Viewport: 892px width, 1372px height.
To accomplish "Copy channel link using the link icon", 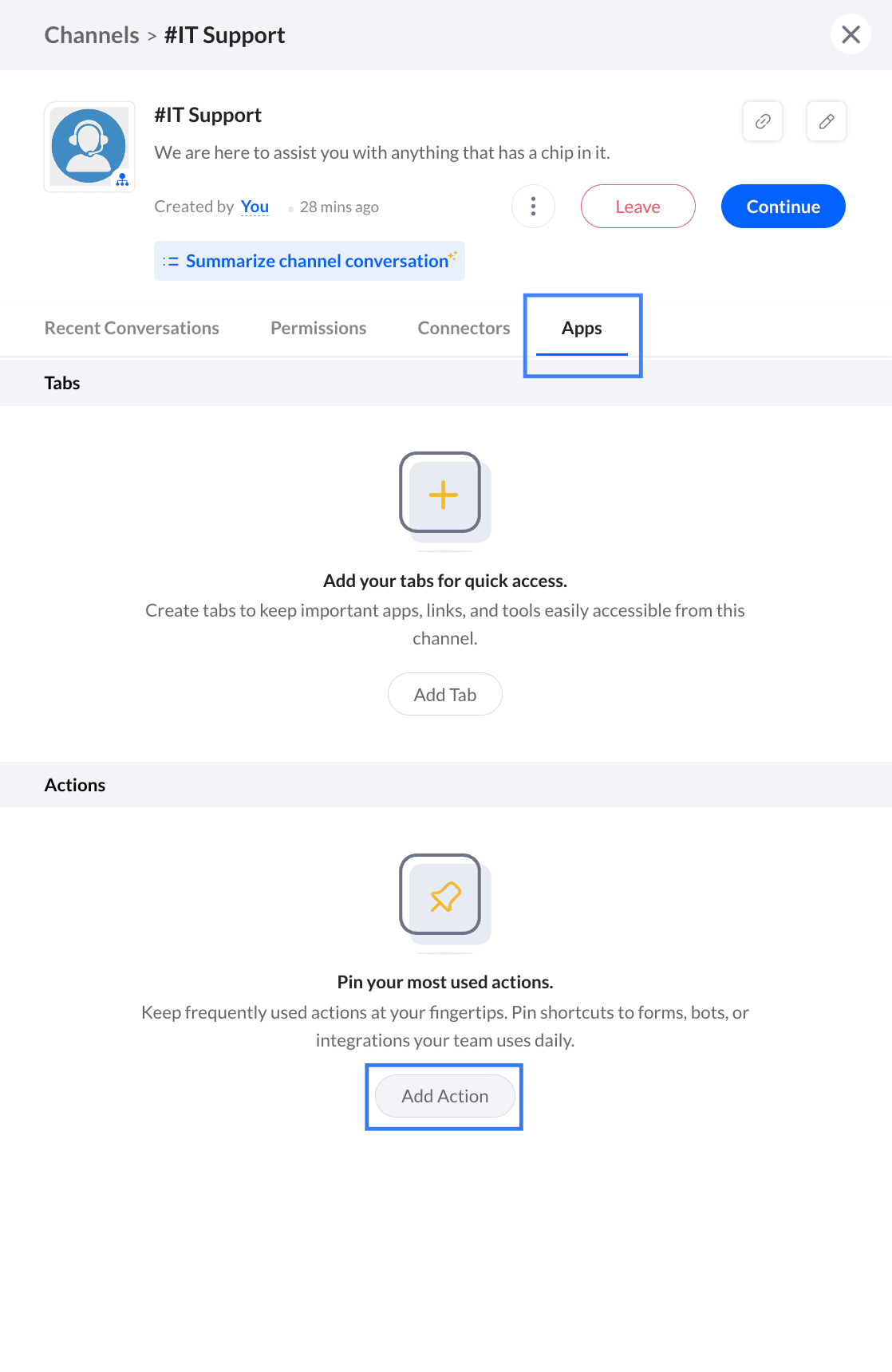I will [763, 121].
